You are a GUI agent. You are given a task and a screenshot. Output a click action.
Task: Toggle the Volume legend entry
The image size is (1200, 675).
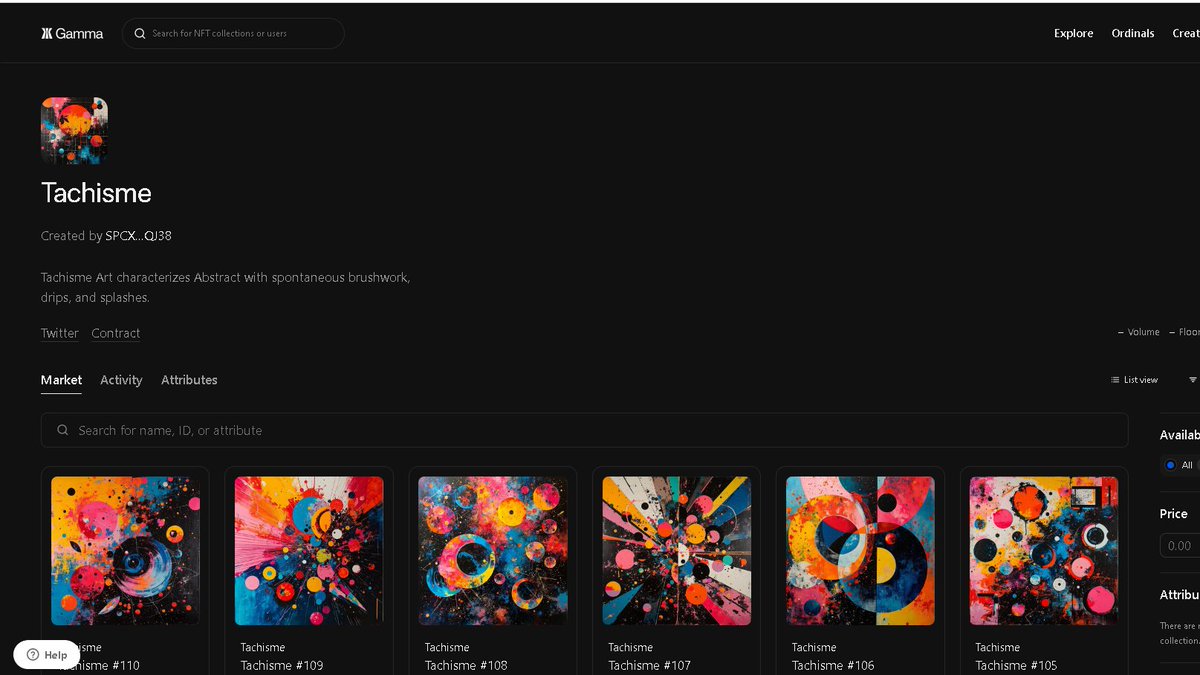click(x=1141, y=332)
